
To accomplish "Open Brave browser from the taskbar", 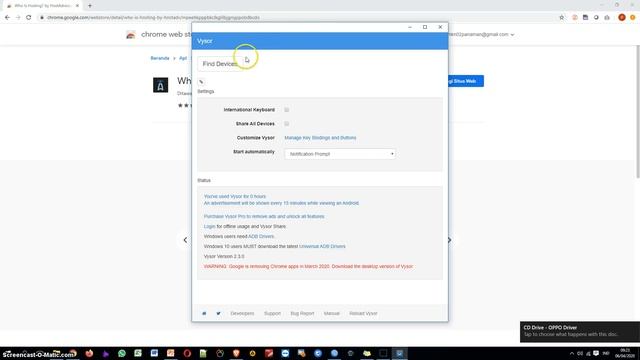I will click(236, 353).
